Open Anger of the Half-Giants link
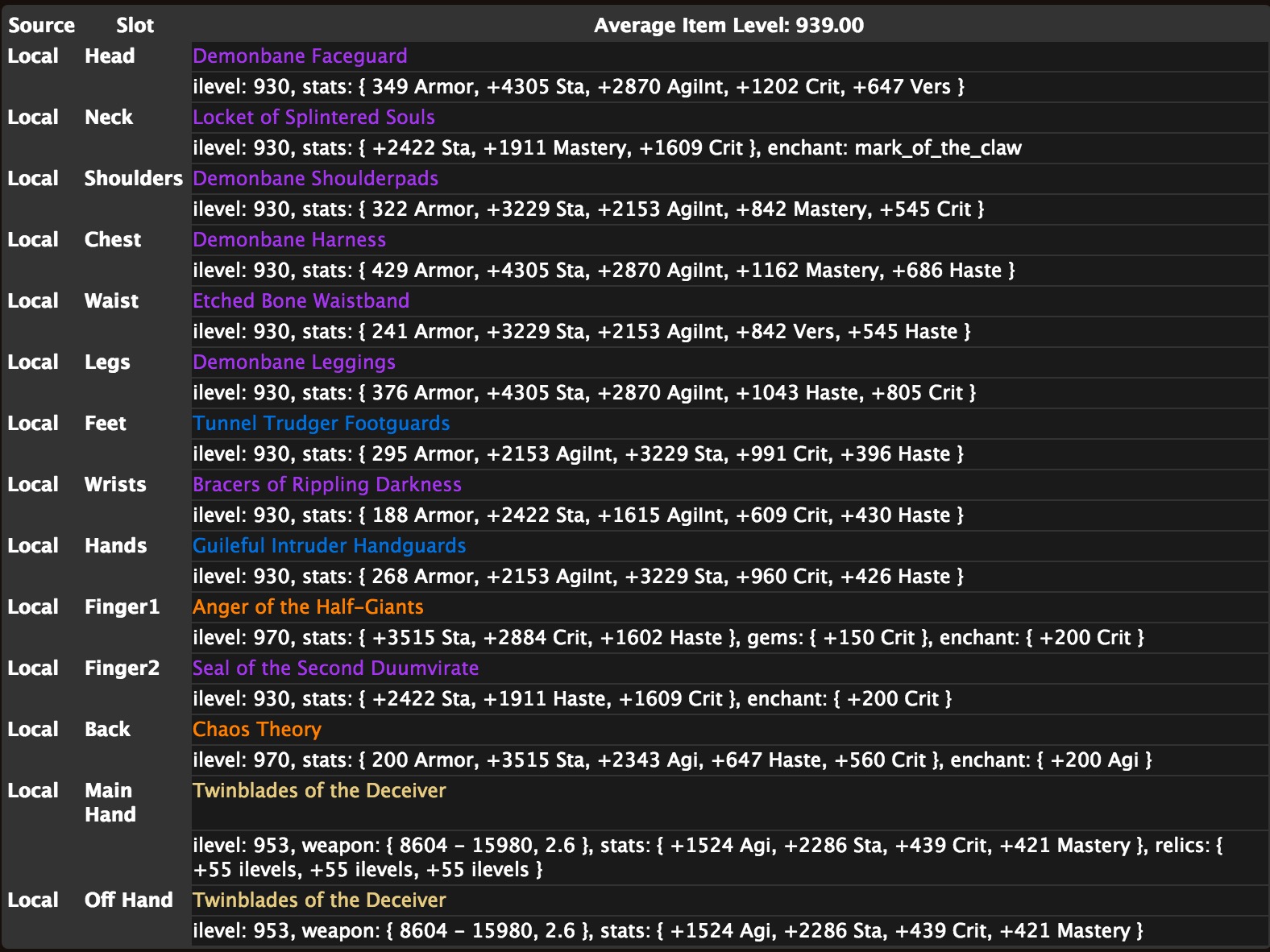This screenshot has height=952, width=1270. coord(308,607)
